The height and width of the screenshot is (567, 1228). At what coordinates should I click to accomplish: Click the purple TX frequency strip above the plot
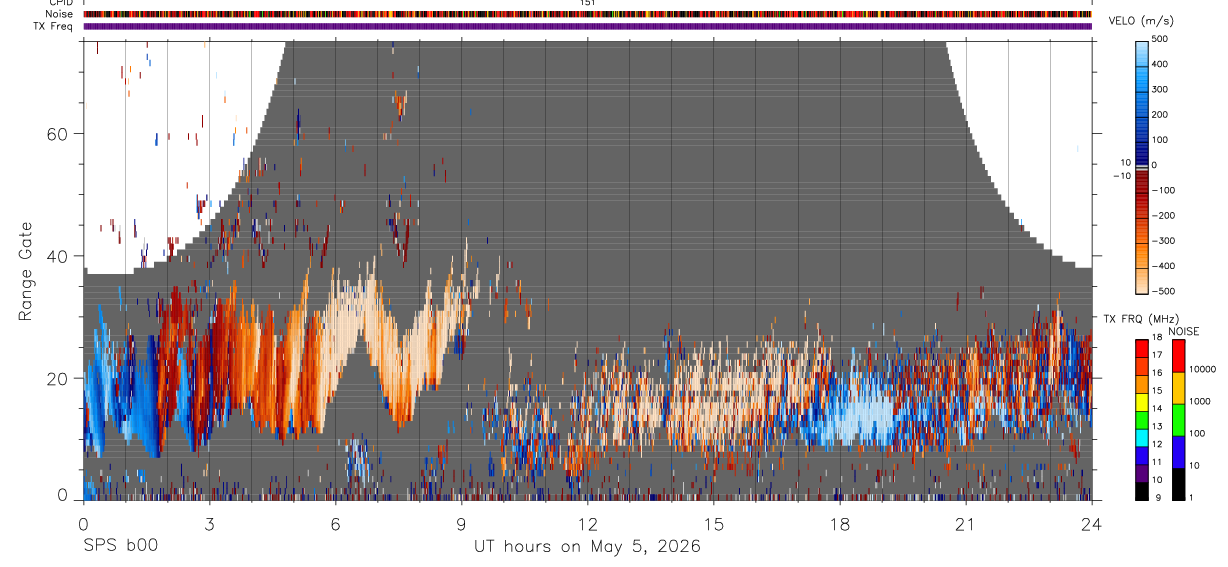587,27
